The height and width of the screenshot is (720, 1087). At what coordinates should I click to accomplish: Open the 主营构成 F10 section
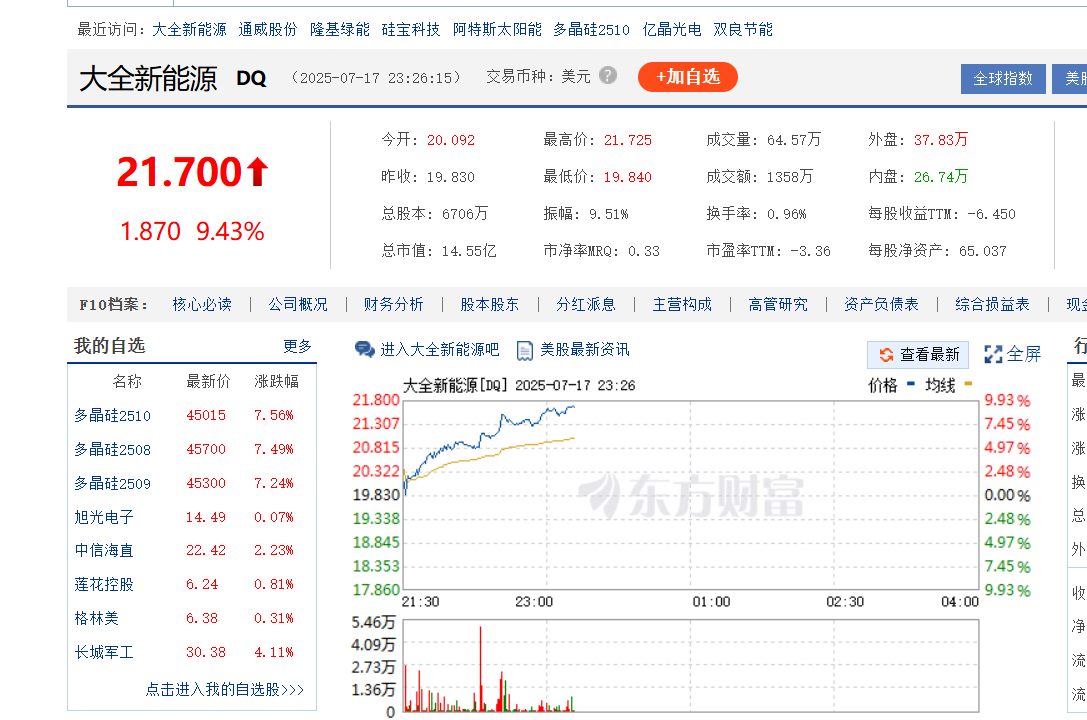tap(682, 305)
